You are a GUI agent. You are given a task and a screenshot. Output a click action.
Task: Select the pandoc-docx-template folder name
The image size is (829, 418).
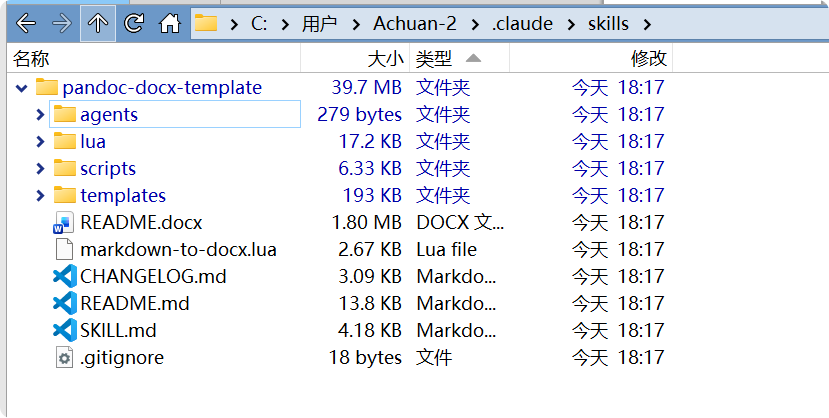[162, 87]
